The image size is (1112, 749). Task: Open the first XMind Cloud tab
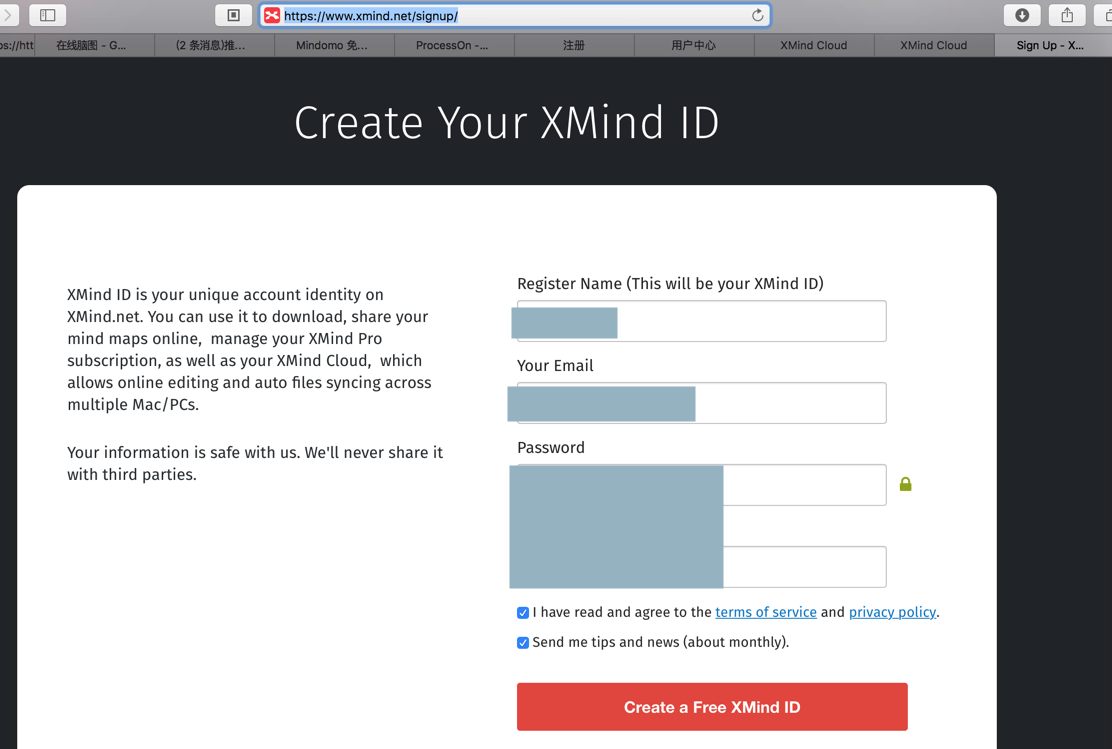pos(813,45)
